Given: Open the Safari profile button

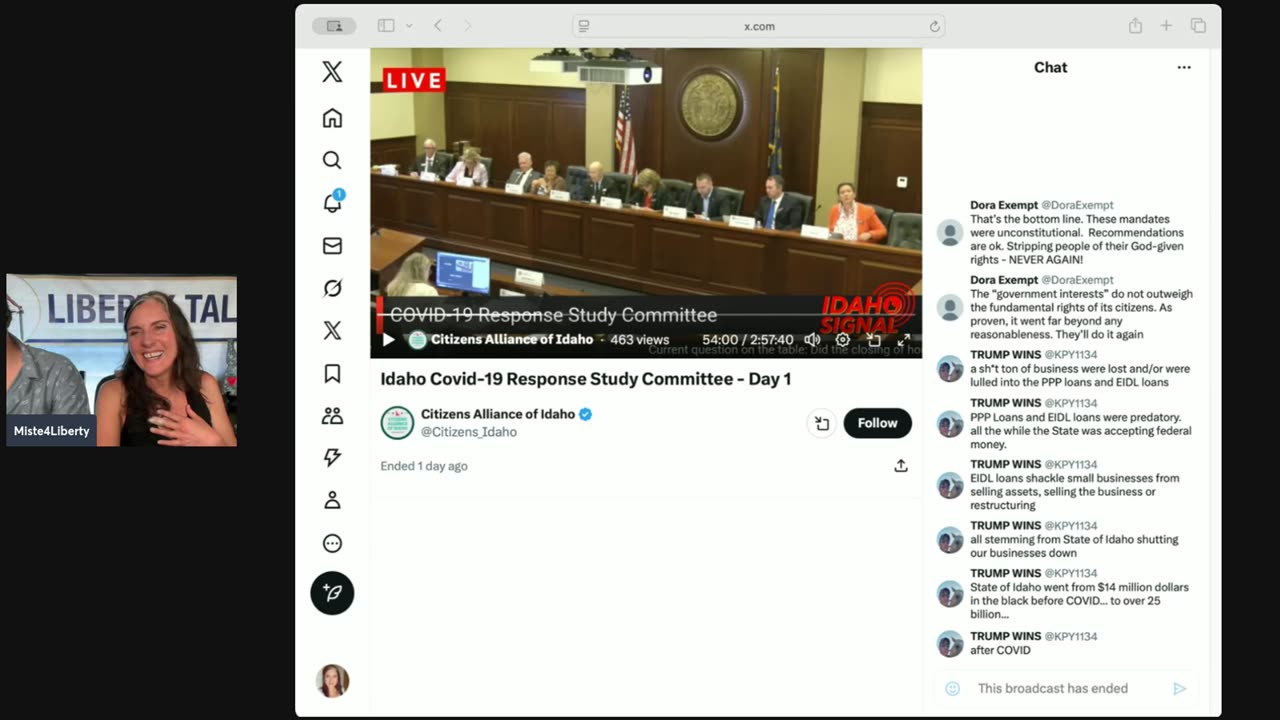Looking at the screenshot, I should pyautogui.click(x=334, y=26).
